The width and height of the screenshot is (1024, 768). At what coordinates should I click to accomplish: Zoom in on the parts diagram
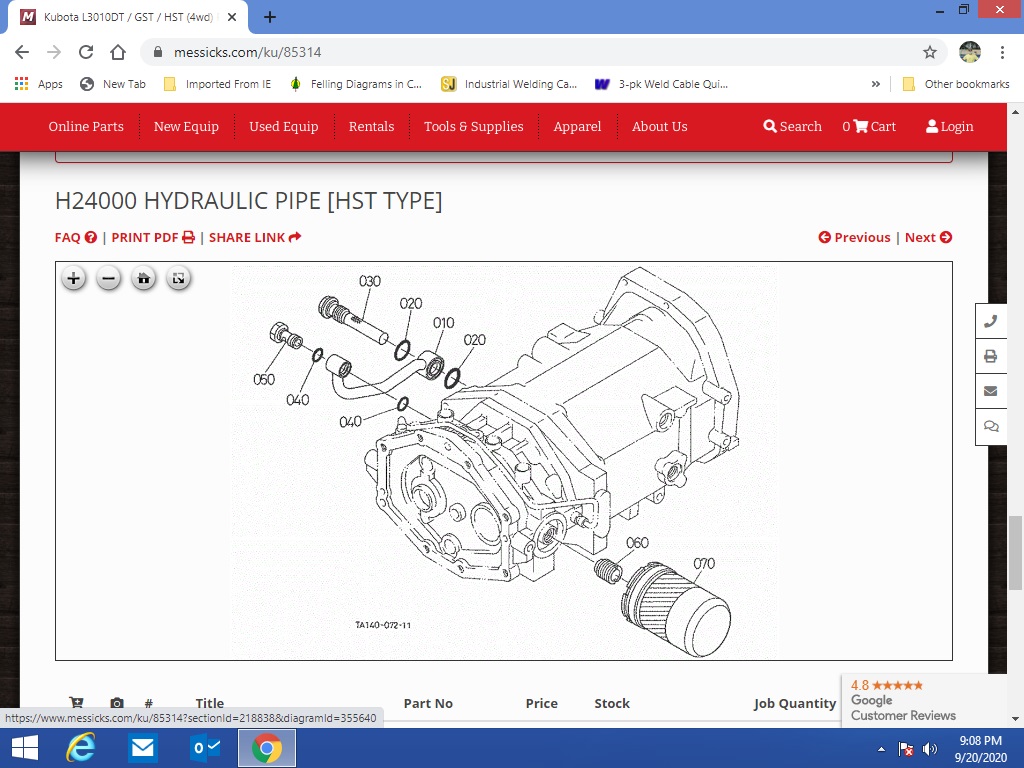[x=74, y=279]
